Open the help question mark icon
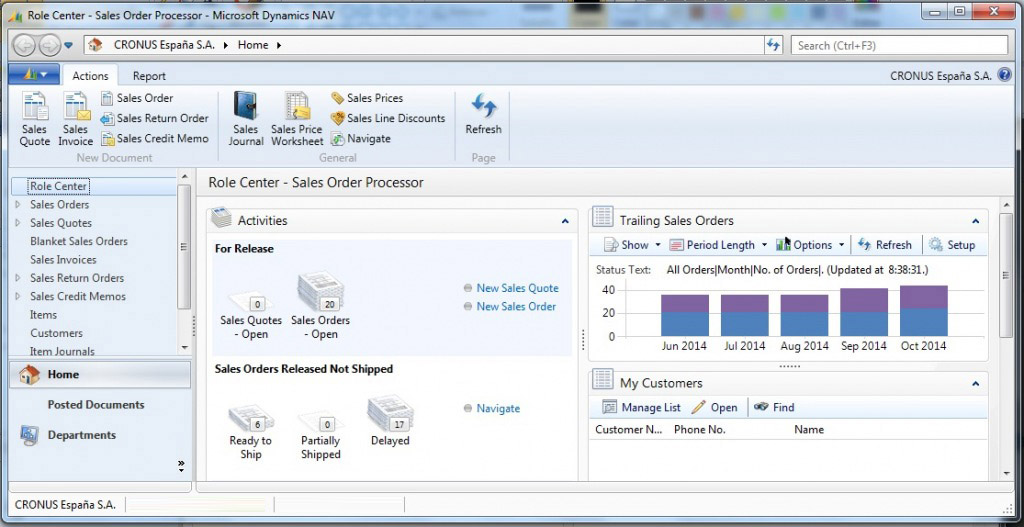The width and height of the screenshot is (1024, 527). [x=1004, y=75]
